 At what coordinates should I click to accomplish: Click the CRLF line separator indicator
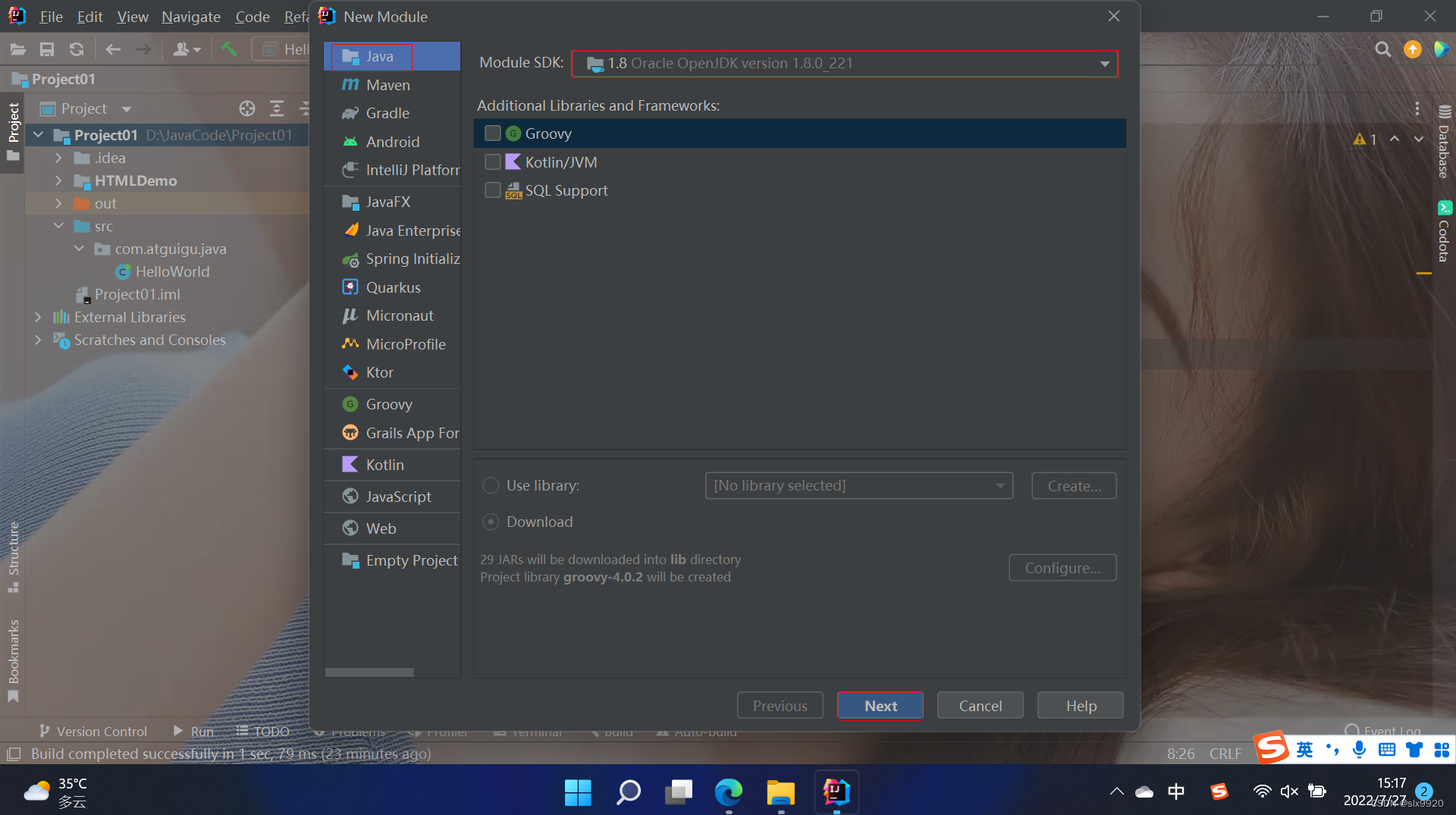coord(1225,754)
